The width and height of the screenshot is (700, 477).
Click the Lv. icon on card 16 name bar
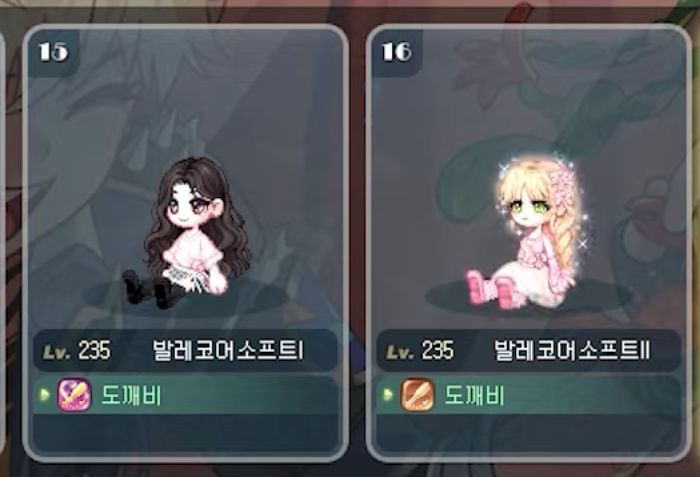400,352
